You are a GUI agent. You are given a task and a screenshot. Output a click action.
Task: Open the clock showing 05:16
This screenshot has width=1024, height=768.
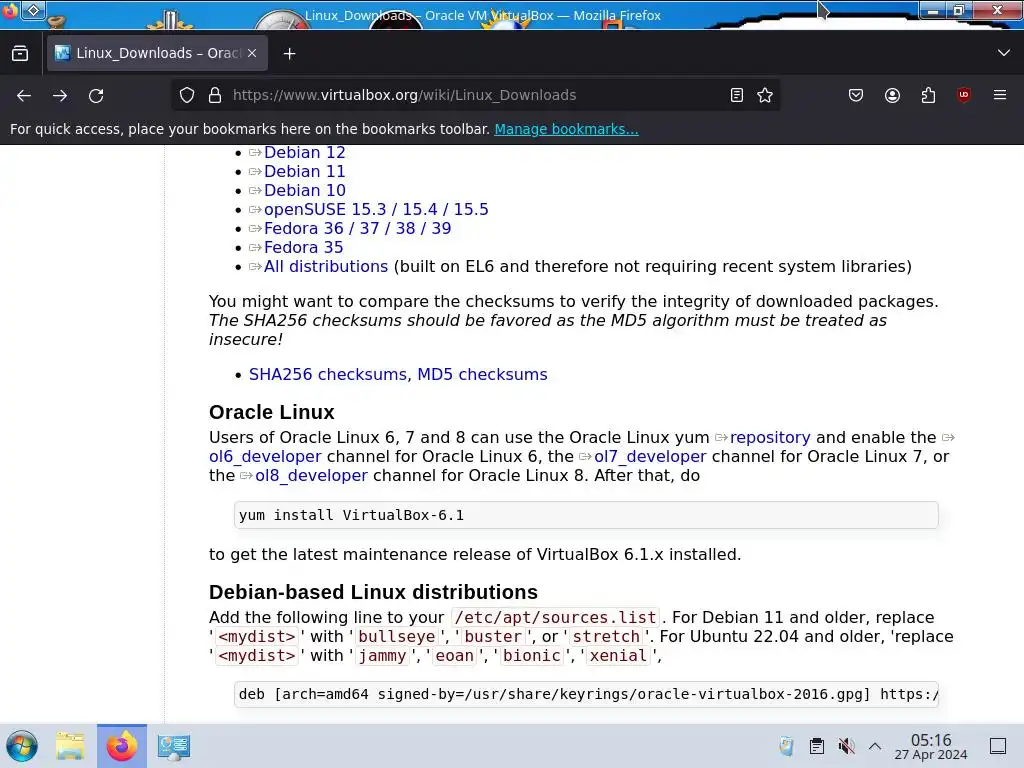[x=931, y=746]
